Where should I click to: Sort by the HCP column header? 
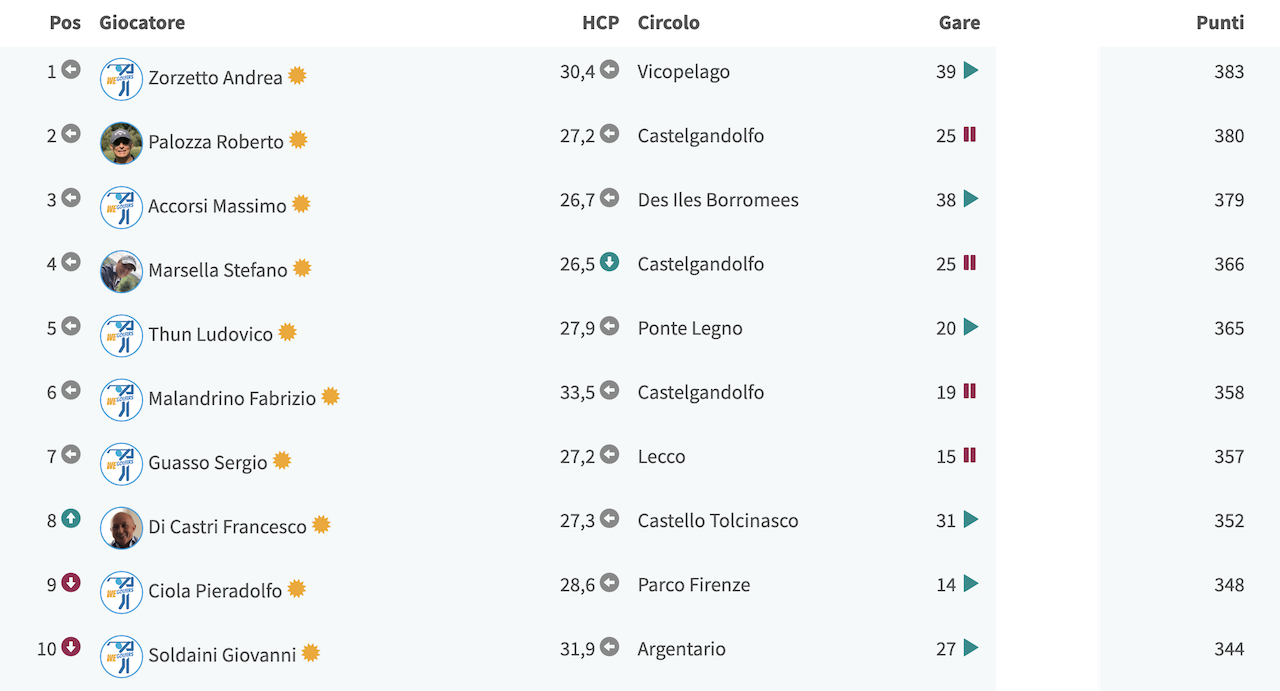[600, 22]
